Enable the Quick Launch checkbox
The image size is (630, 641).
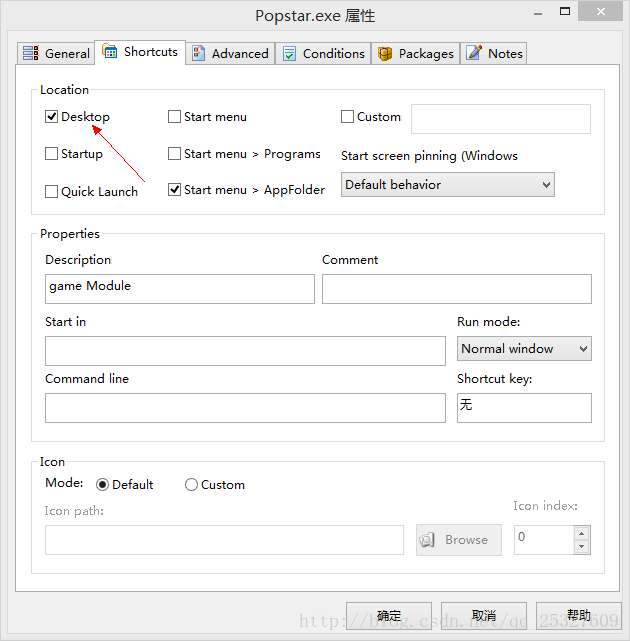(52, 191)
